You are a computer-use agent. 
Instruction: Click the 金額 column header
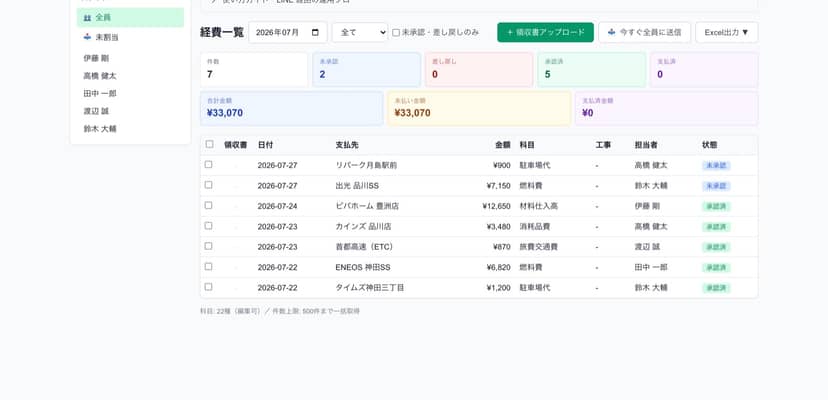pos(503,145)
